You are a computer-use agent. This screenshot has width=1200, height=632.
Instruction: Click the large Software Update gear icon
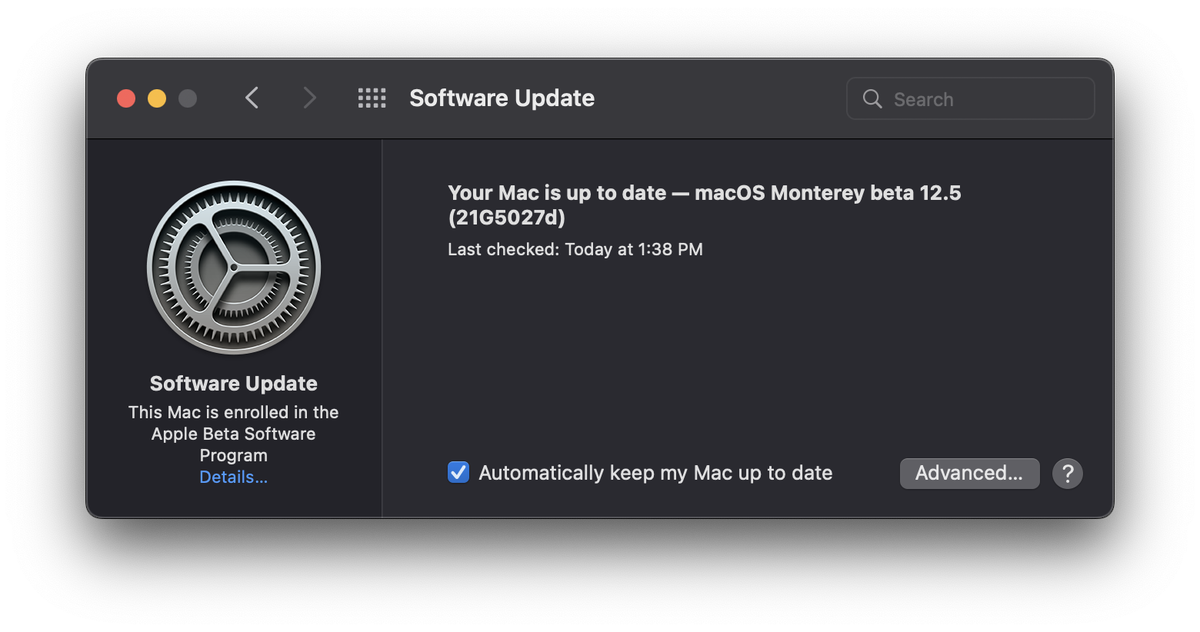click(234, 267)
